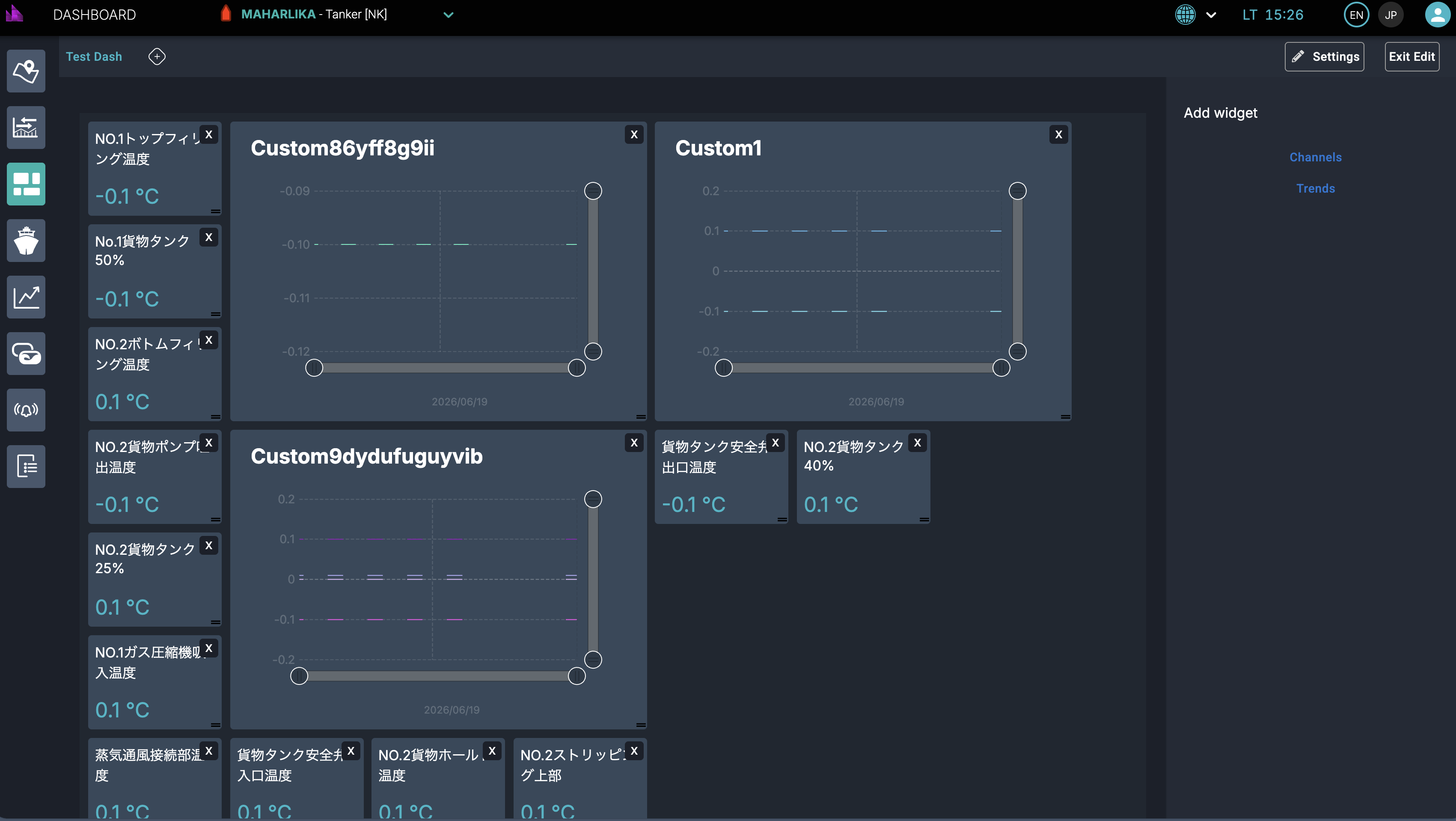
Task: Open the user profile avatar
Action: click(1437, 15)
